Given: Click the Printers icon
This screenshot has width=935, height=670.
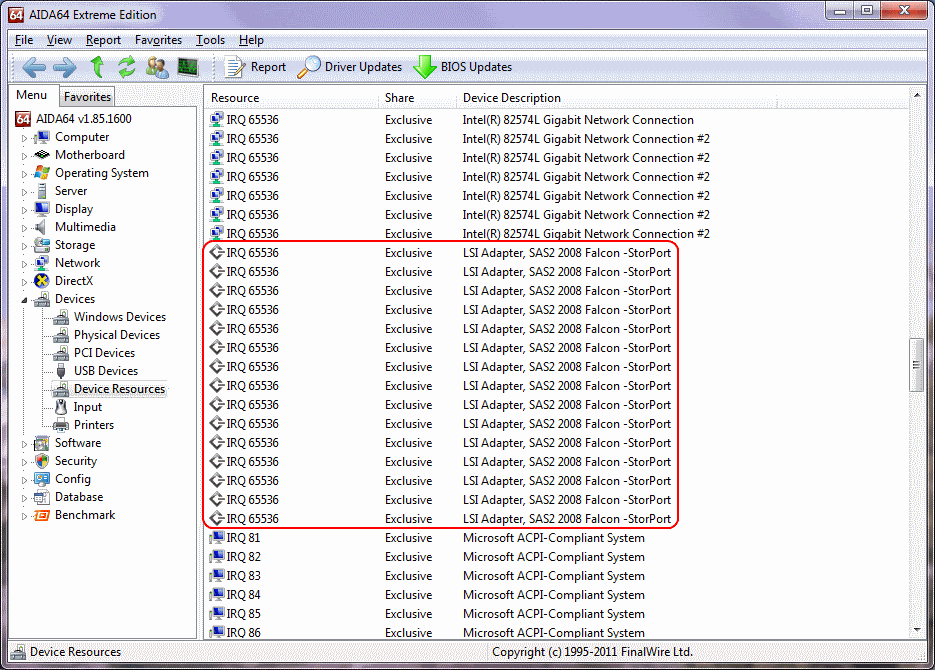Looking at the screenshot, I should [x=61, y=425].
